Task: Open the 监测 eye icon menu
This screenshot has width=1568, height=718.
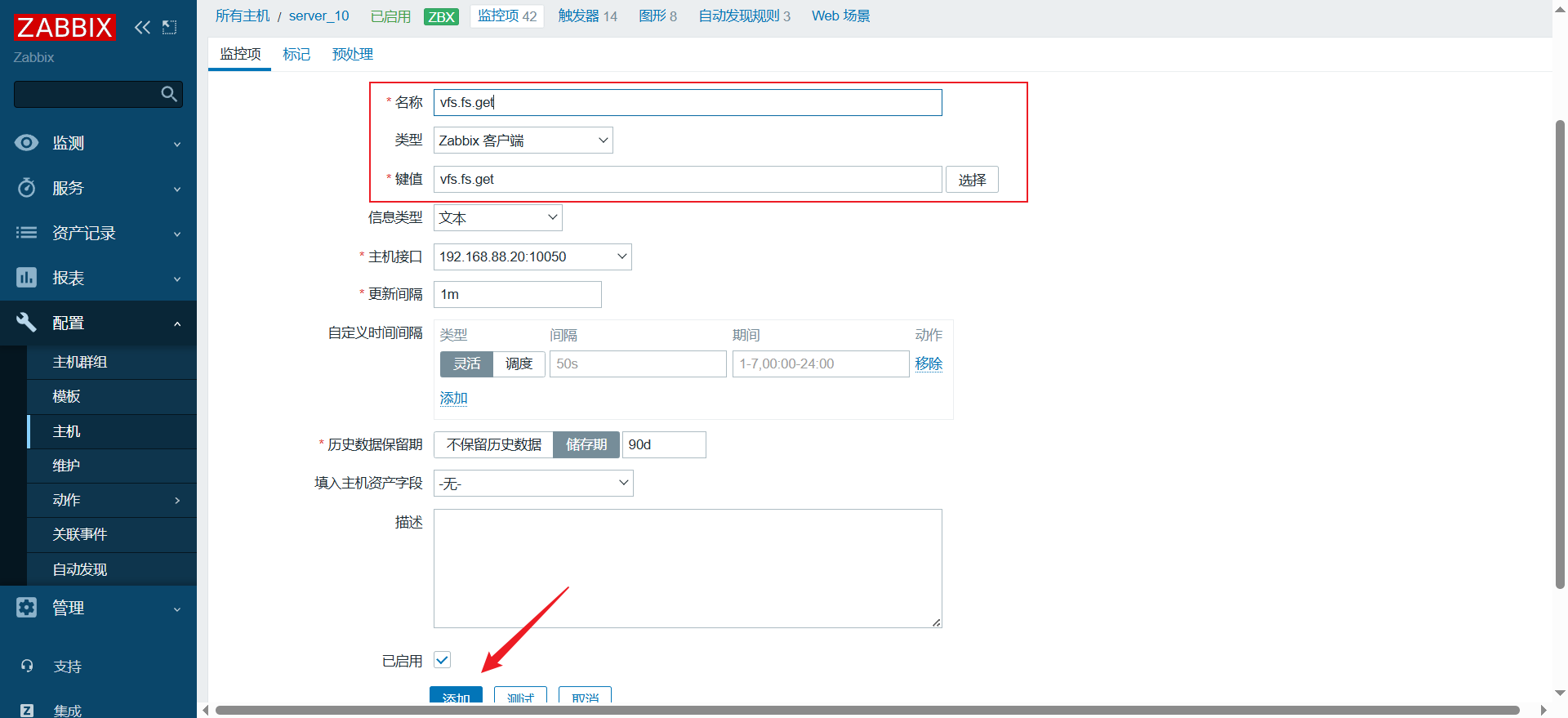Action: click(26, 143)
